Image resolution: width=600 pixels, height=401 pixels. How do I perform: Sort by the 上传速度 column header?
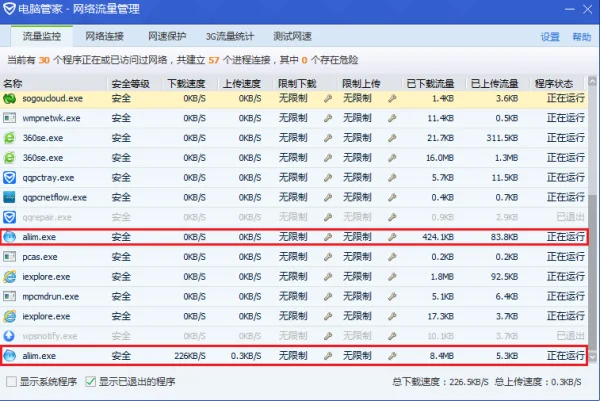(245, 83)
